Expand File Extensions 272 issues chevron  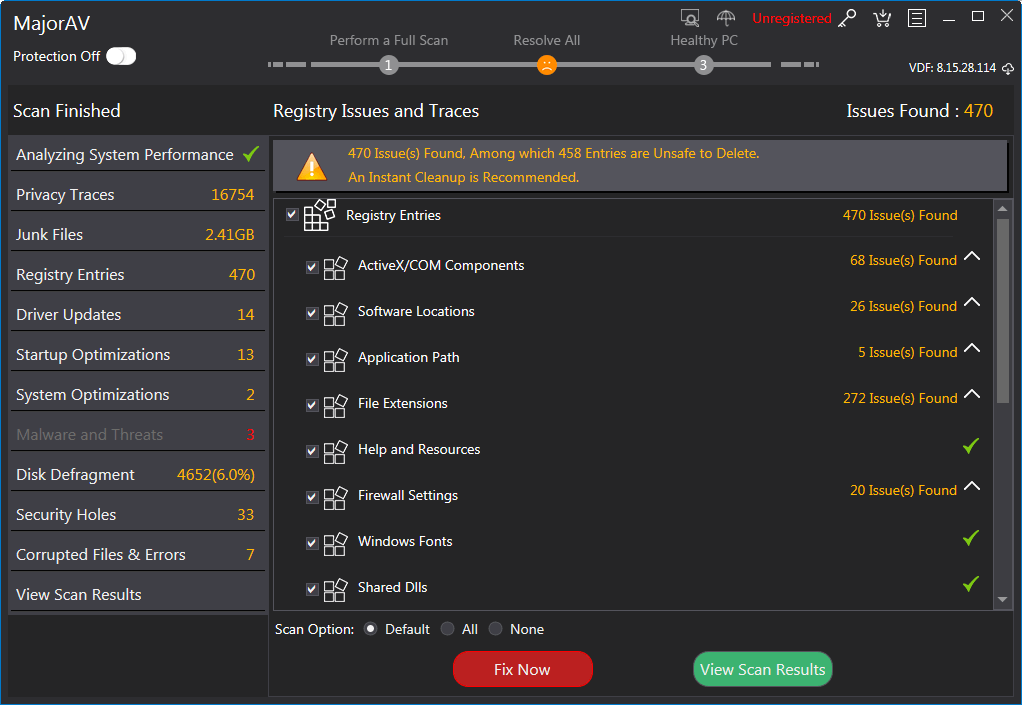point(972,394)
